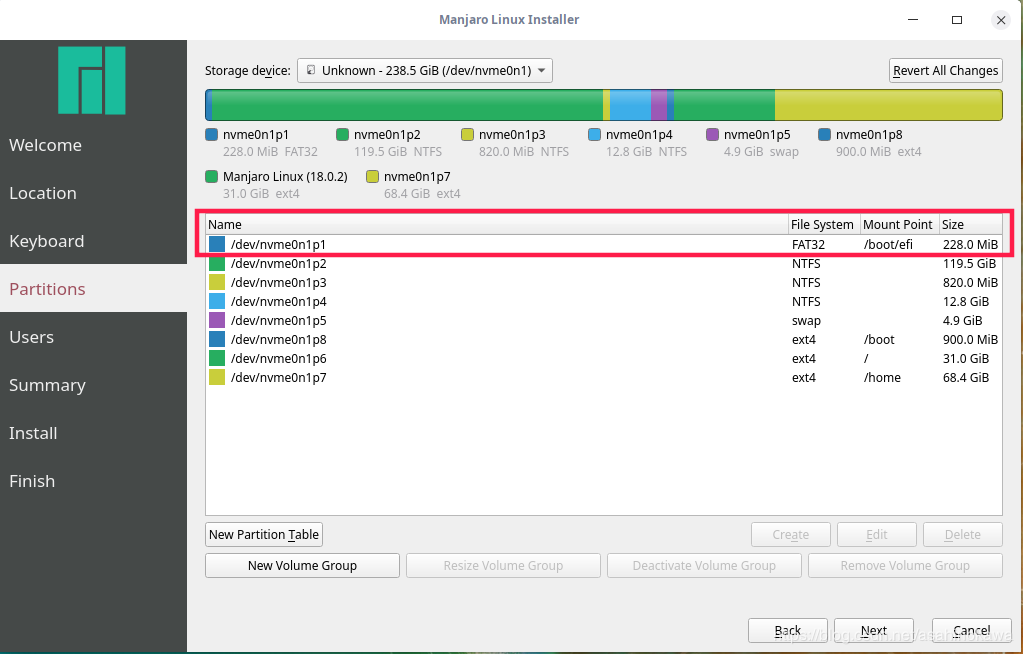Click the nvme0n1p7 legend swatch

click(373, 176)
